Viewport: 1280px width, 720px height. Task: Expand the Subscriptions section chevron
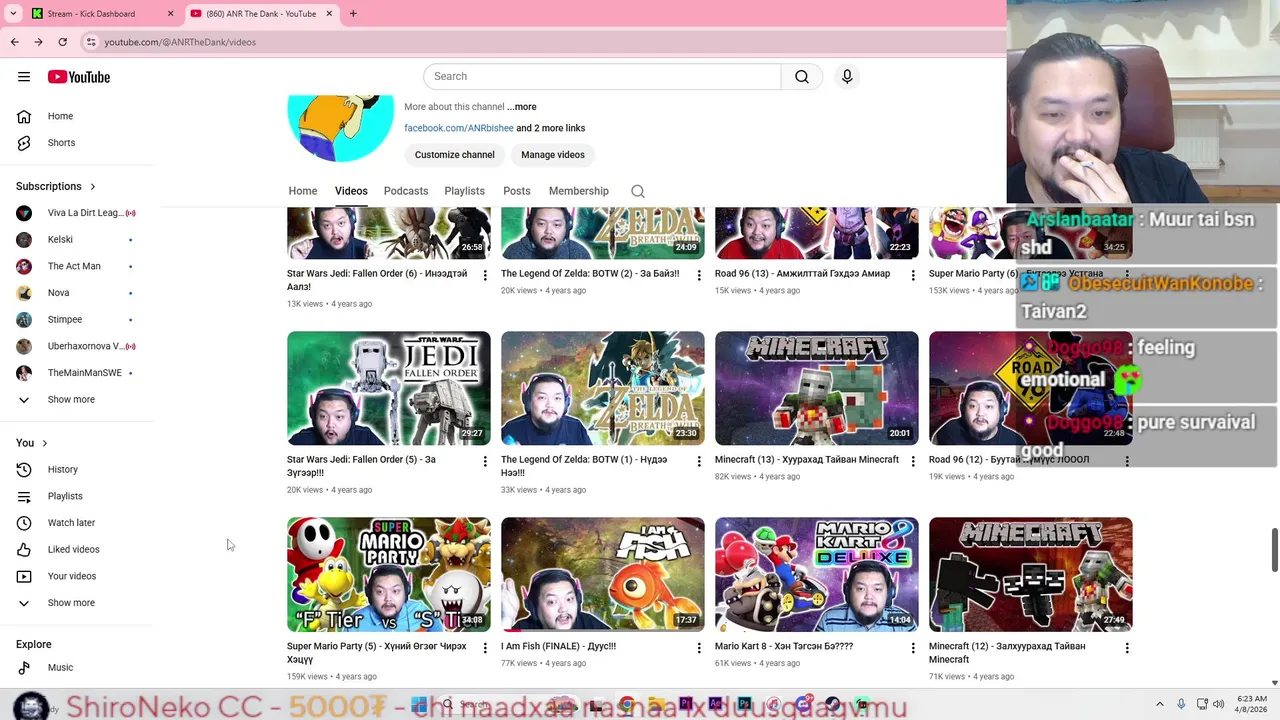pos(93,186)
